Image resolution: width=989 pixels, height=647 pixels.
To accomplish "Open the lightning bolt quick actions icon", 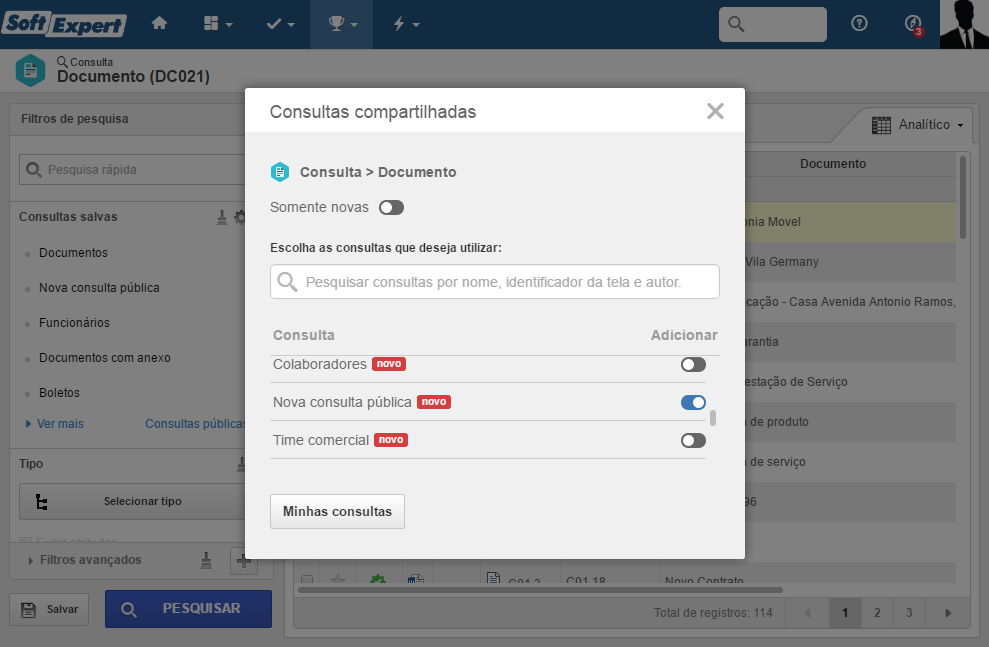I will click(406, 24).
